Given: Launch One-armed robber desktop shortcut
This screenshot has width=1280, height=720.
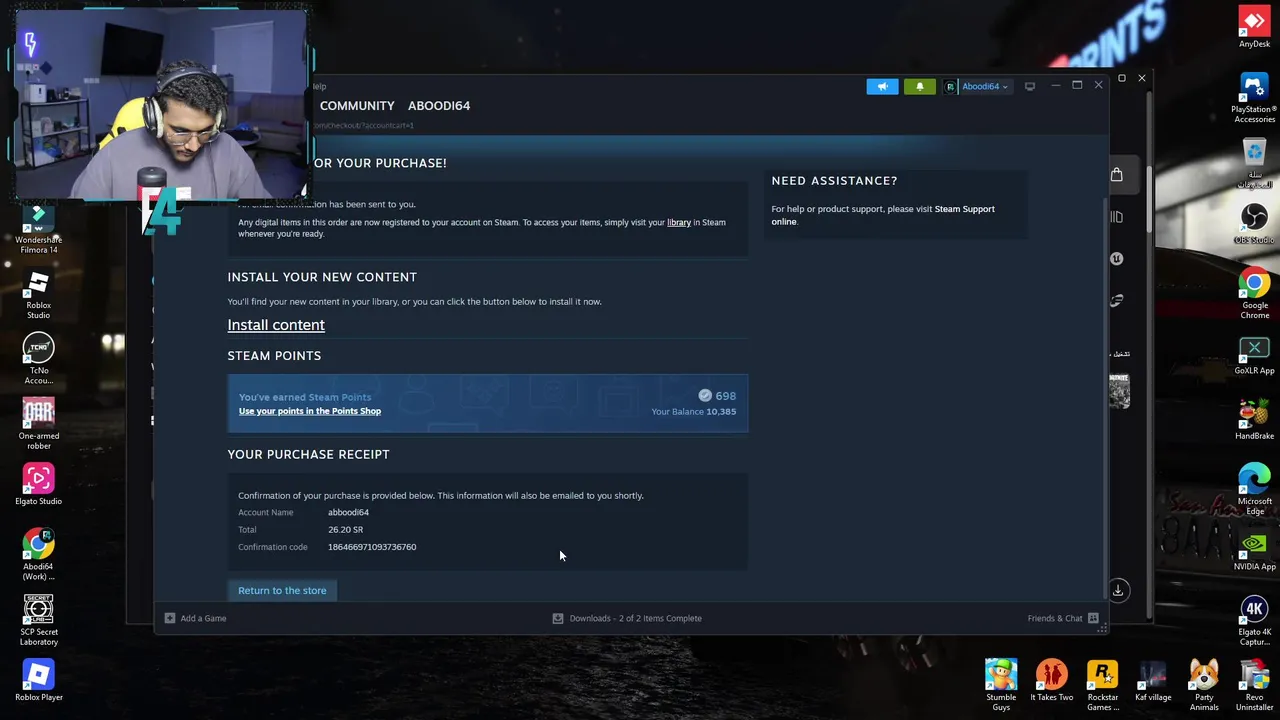Looking at the screenshot, I should [x=38, y=425].
